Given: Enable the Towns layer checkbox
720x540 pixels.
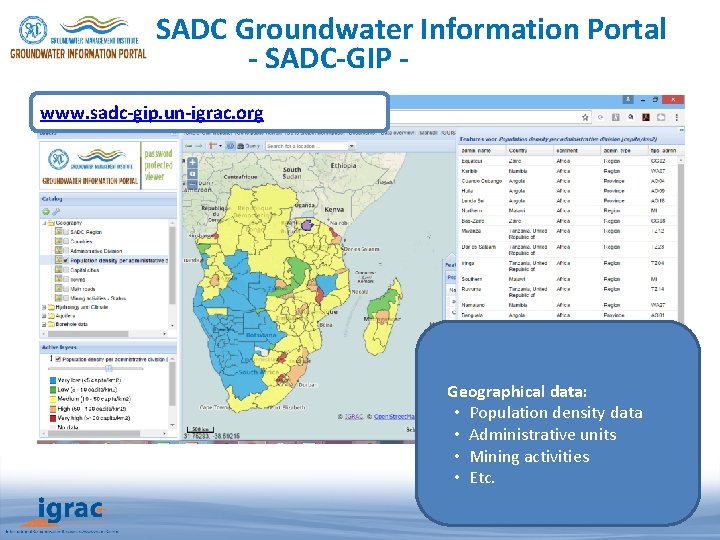Looking at the screenshot, I should click(x=66, y=279).
